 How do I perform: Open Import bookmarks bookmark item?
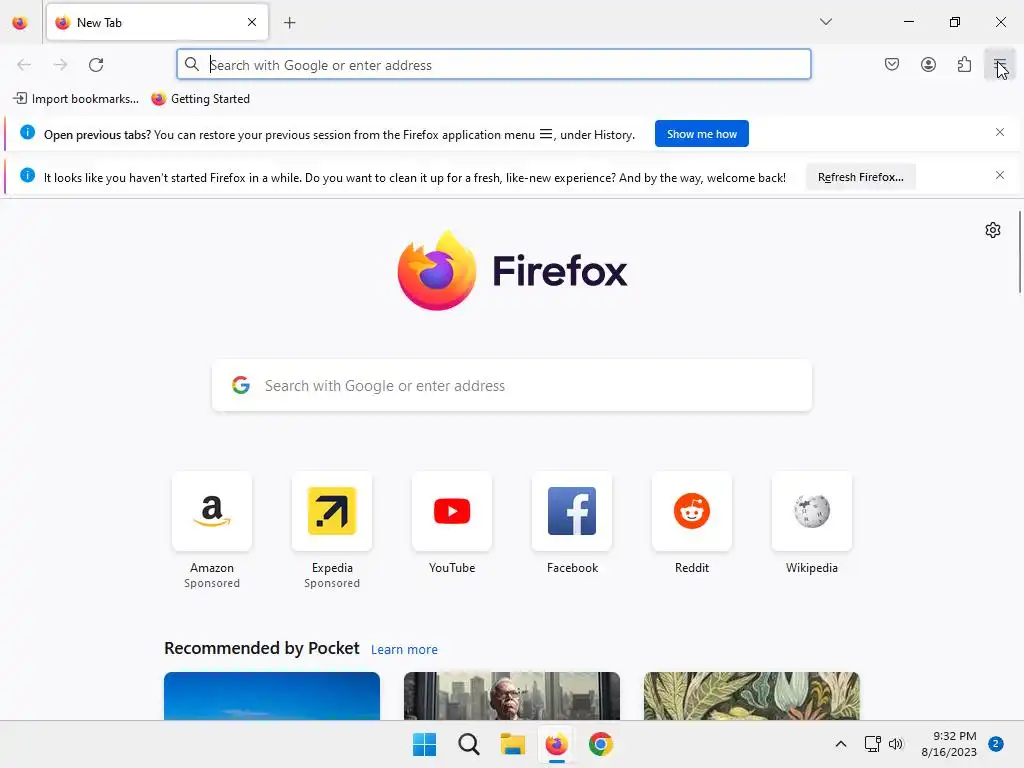(x=76, y=99)
